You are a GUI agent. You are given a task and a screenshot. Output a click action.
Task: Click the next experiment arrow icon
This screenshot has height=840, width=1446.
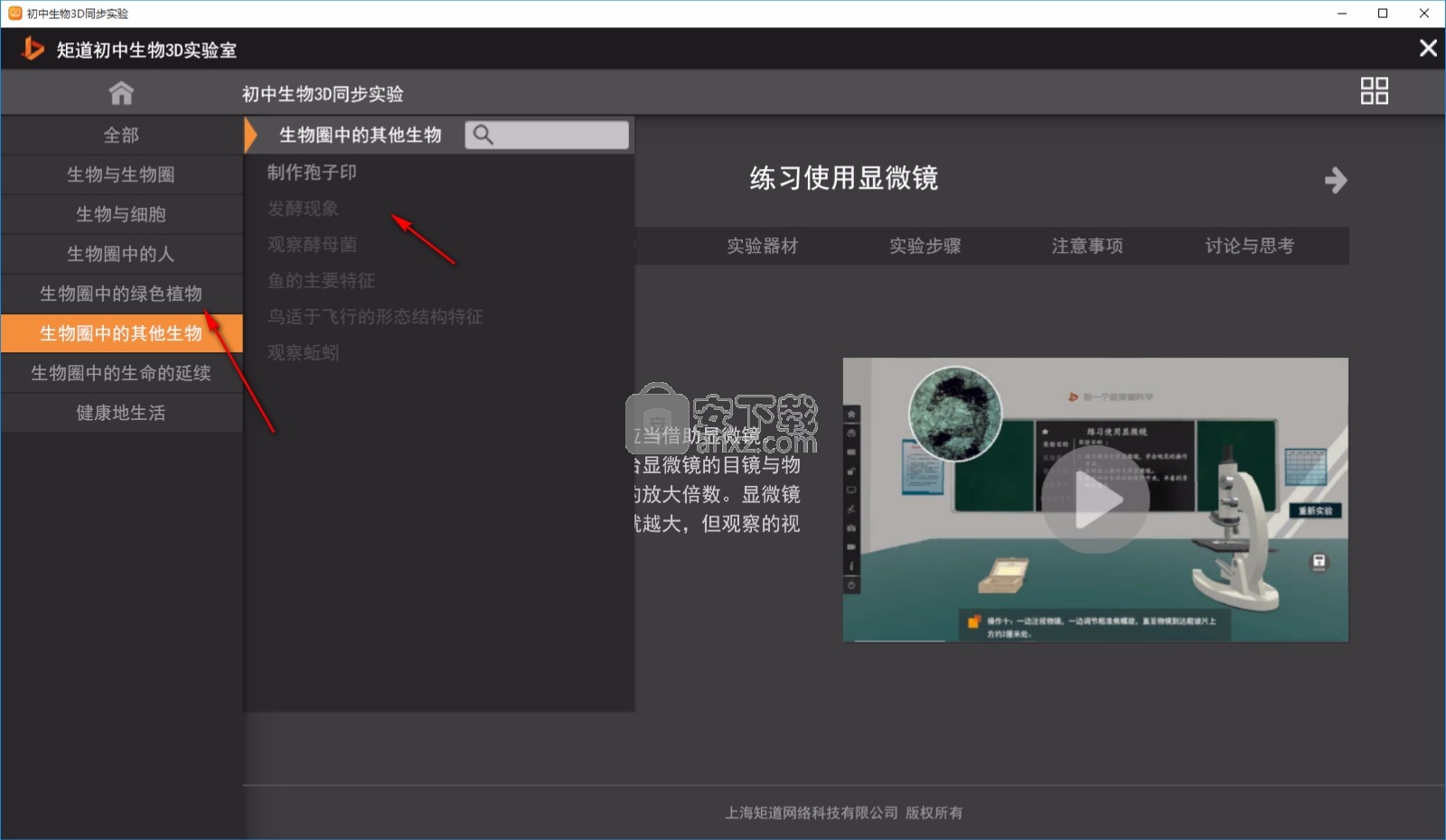point(1336,180)
